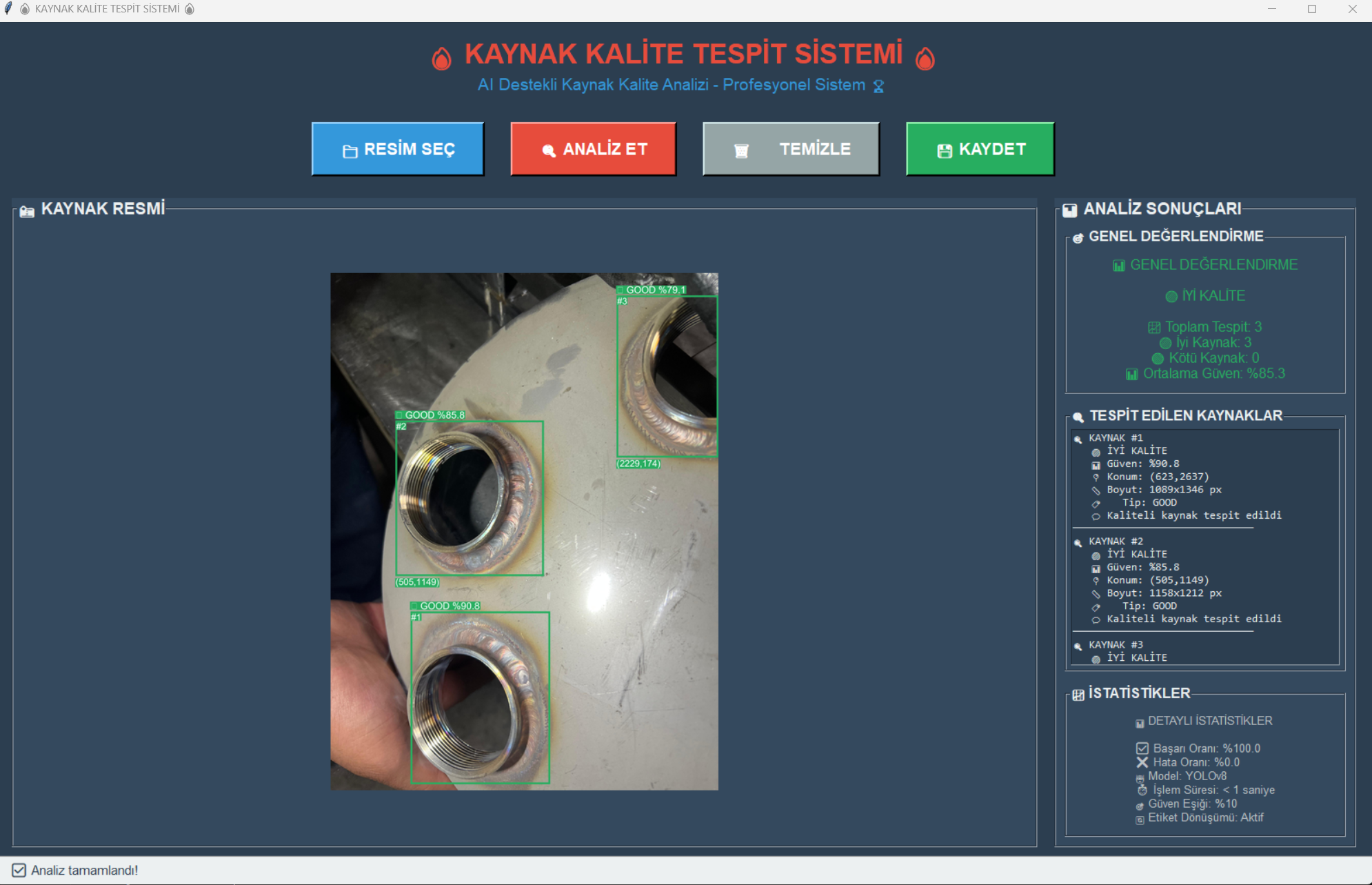The image size is (1372, 885).
Task: Click the KAYNAK RESMİ panel icon
Action: click(27, 211)
